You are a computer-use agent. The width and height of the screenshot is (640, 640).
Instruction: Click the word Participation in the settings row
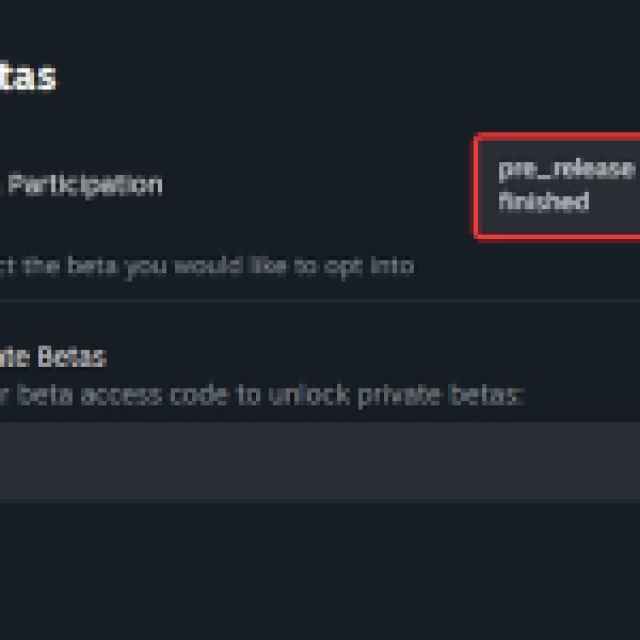pos(84,185)
